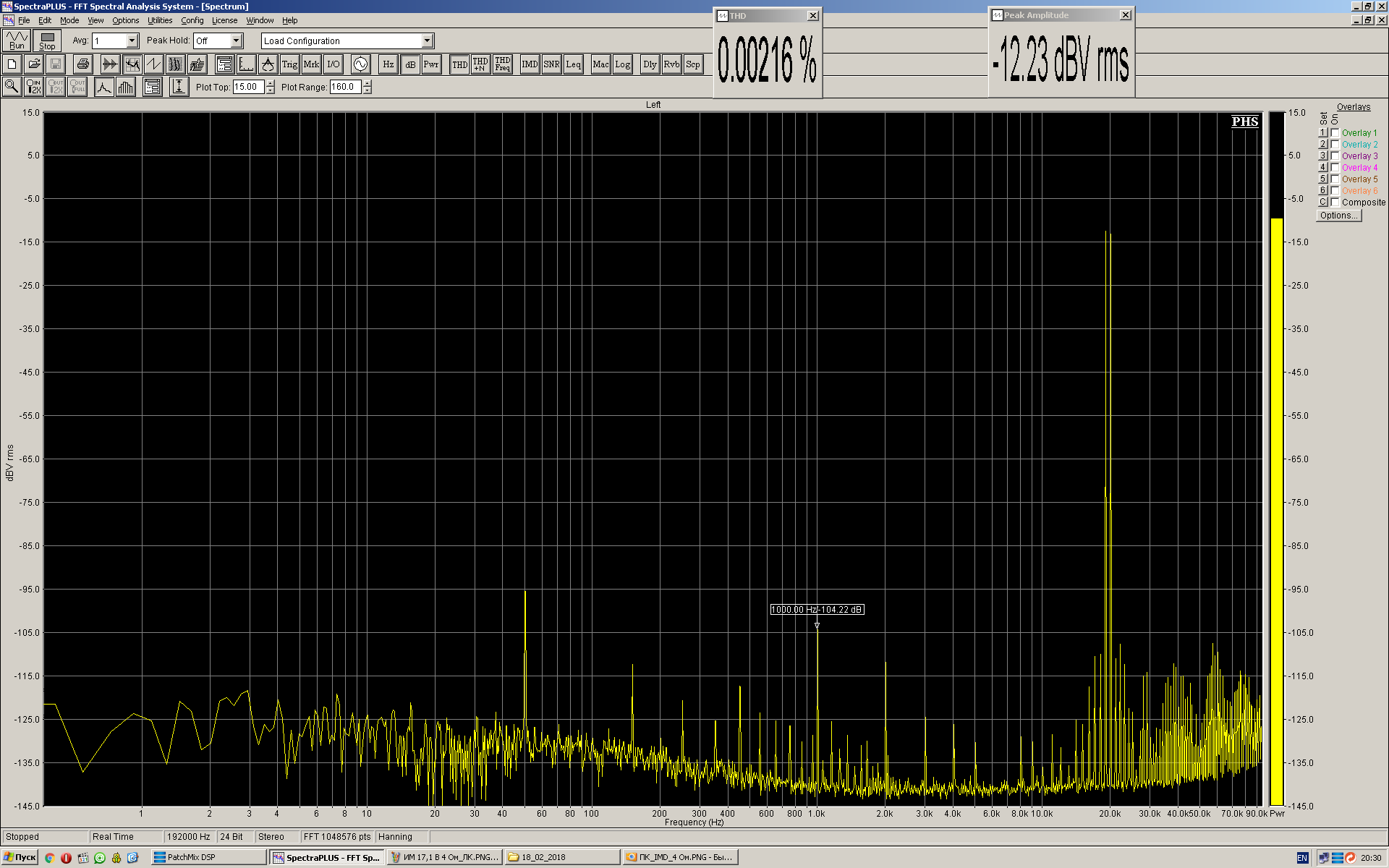
Task: Open the calibration icon
Action: coord(268,64)
